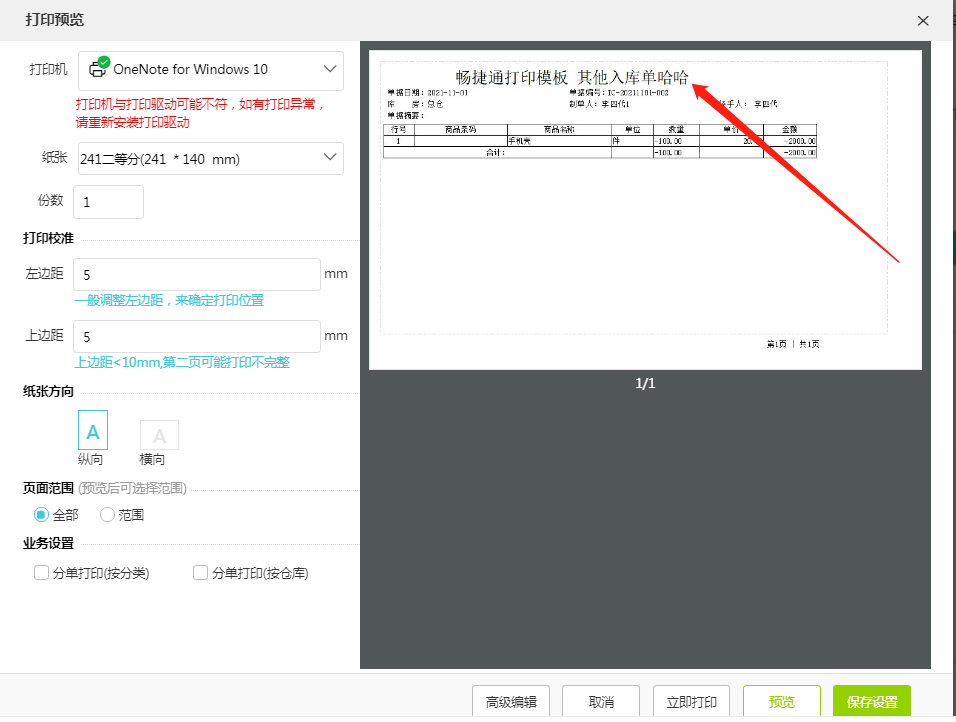Click the 纸张方向 section heading
956x722 pixels.
pos(48,391)
